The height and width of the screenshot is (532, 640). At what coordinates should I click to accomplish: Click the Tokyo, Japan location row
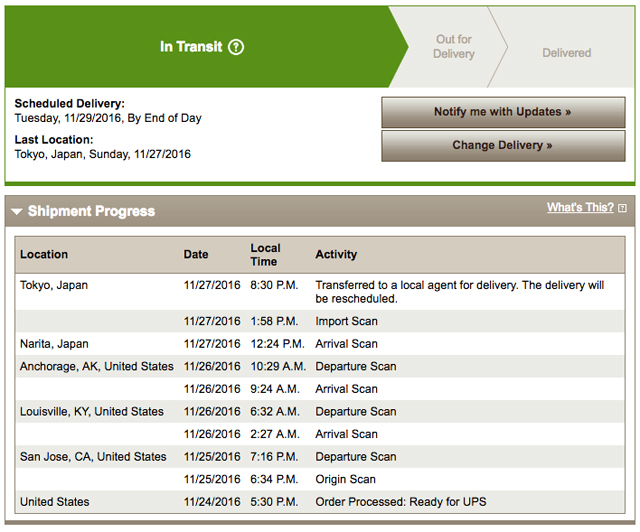[54, 285]
